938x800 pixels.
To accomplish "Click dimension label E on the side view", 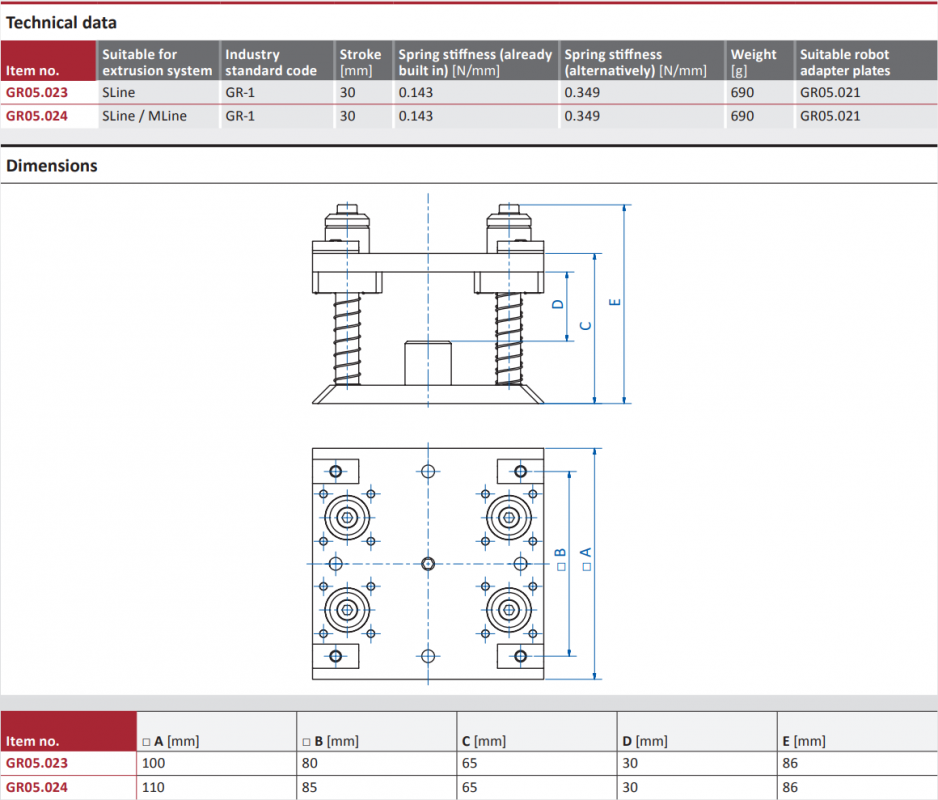I will [614, 302].
